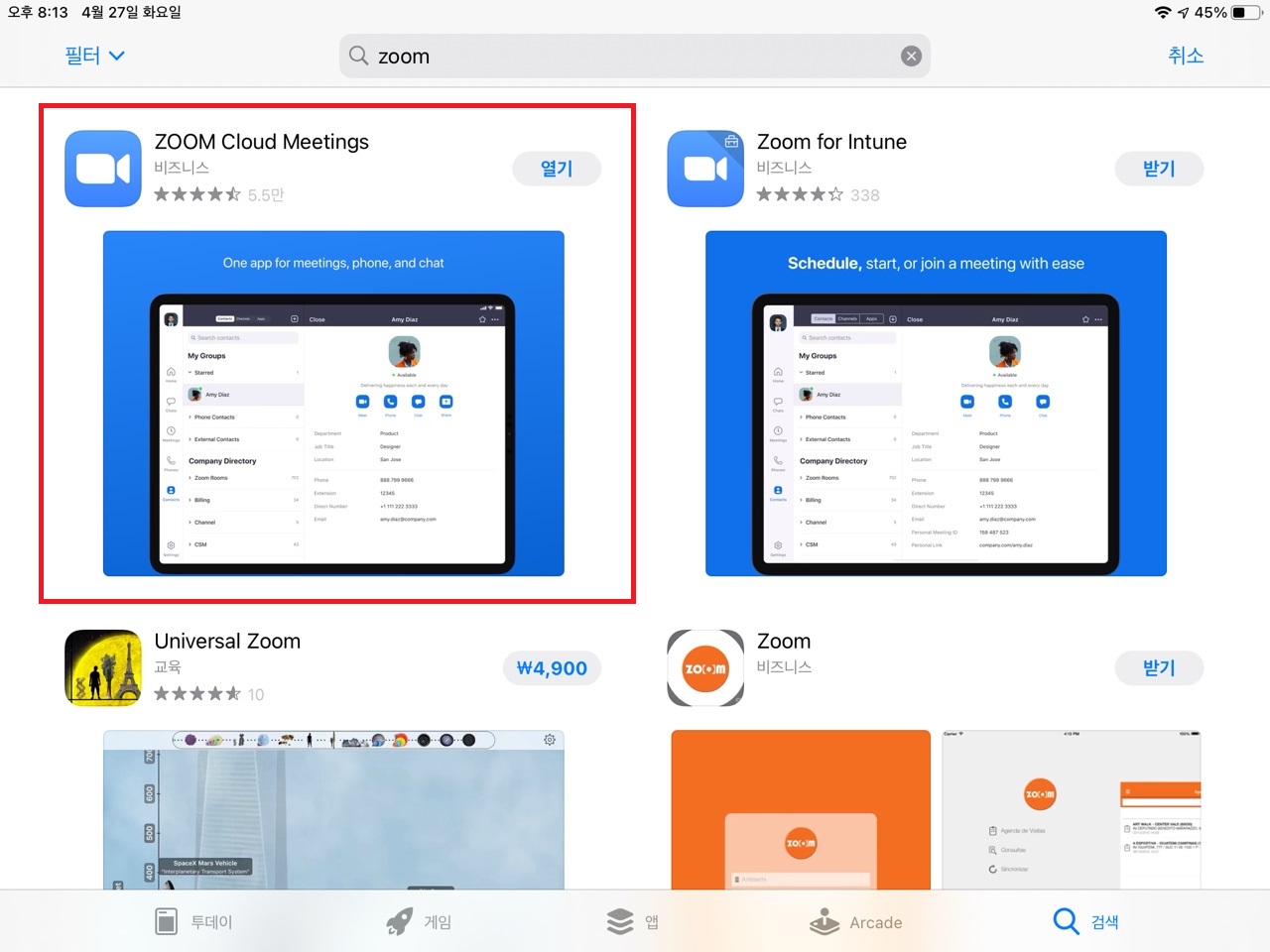Open the 필터 filter dropdown

pos(95,56)
